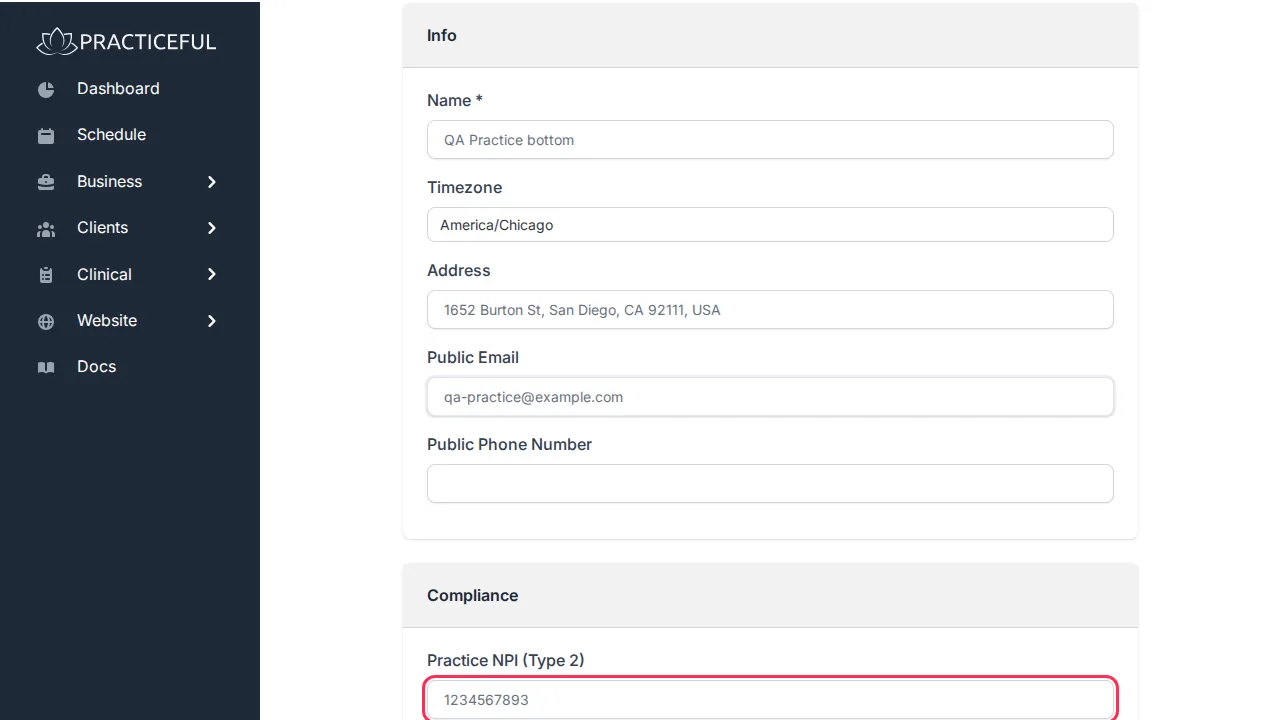Image resolution: width=1280 pixels, height=720 pixels.
Task: Click the Timezone field label
Action: pos(464,187)
